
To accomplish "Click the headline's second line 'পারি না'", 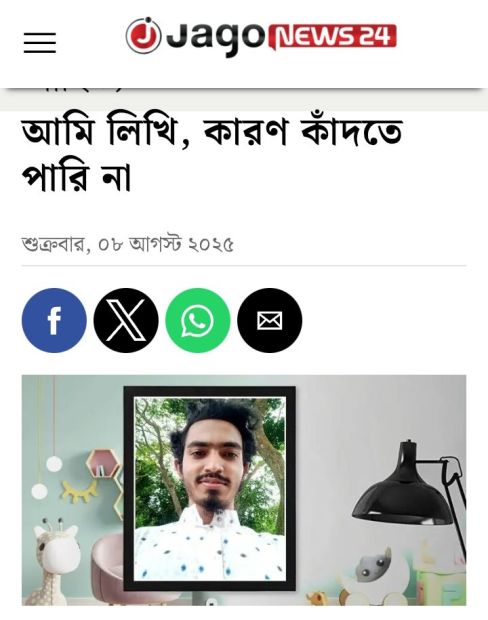I will click(76, 178).
